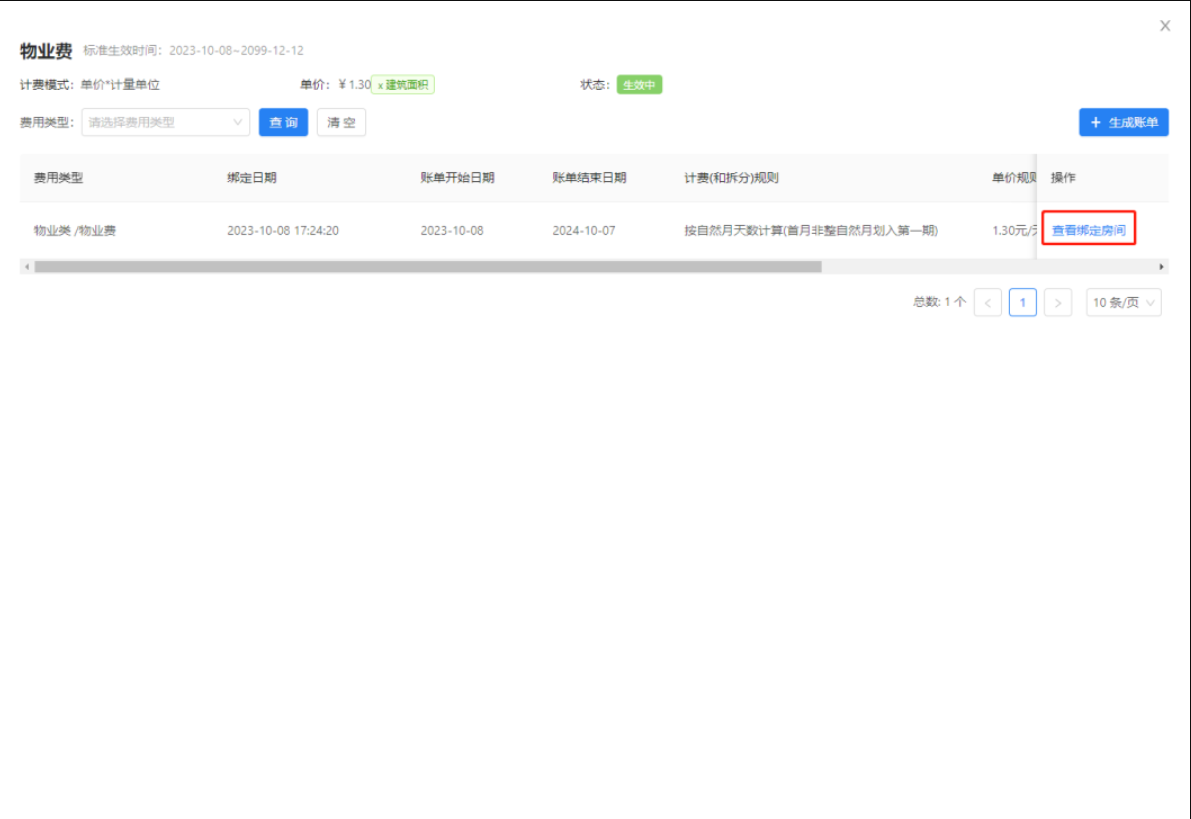Open the 查看绑定房间 link
This screenshot has height=819, width=1191.
1088,231
